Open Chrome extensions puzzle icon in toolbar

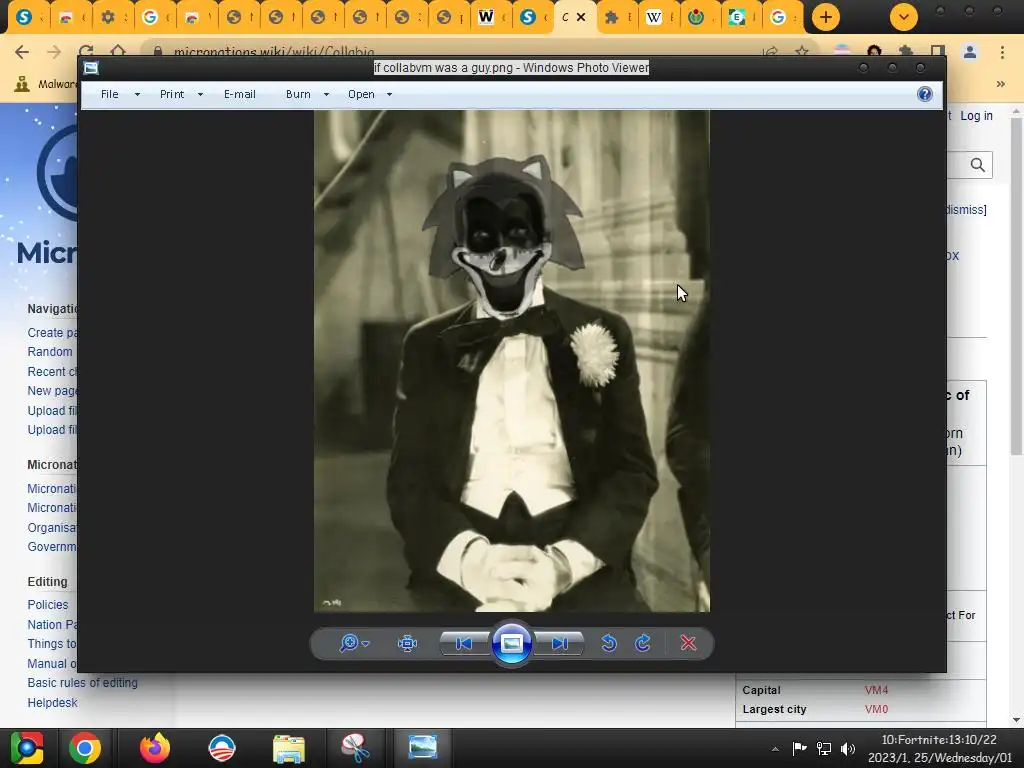pyautogui.click(x=906, y=52)
